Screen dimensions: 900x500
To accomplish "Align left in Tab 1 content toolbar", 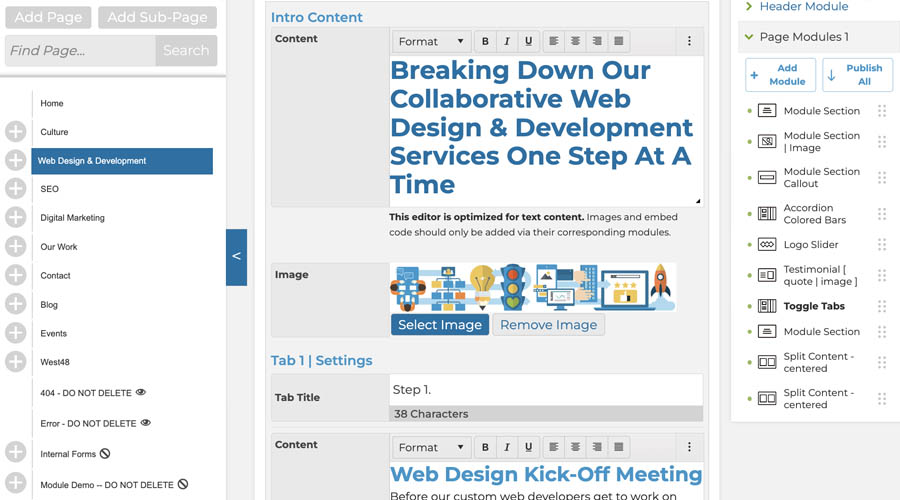I will click(554, 447).
